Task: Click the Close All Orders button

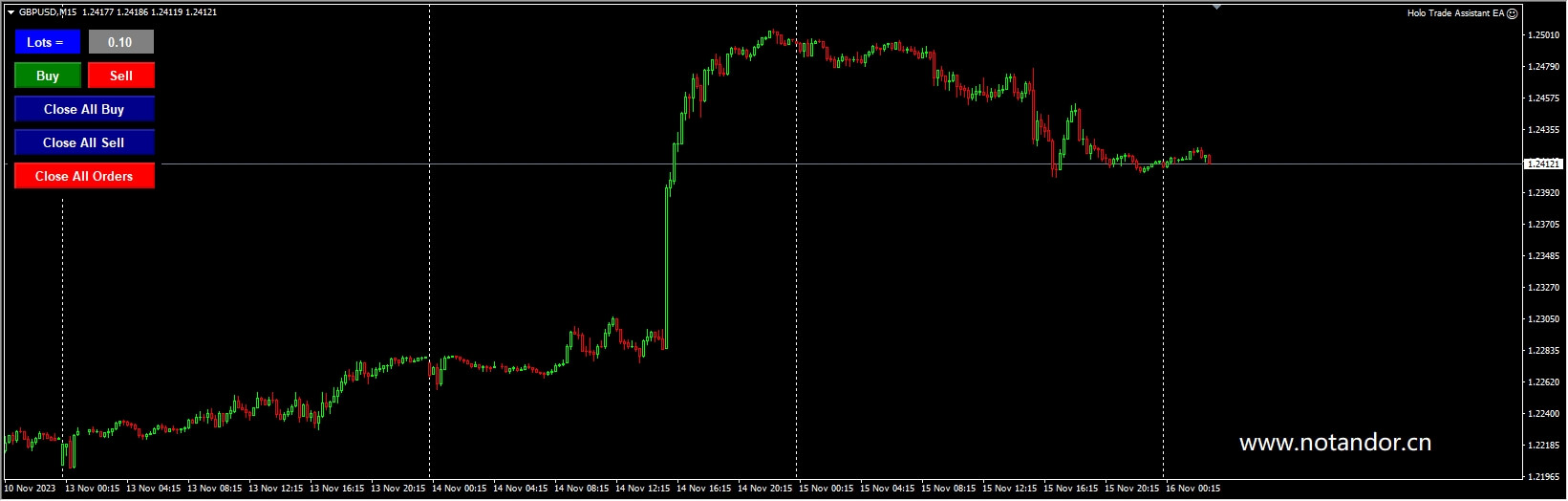Action: point(84,176)
